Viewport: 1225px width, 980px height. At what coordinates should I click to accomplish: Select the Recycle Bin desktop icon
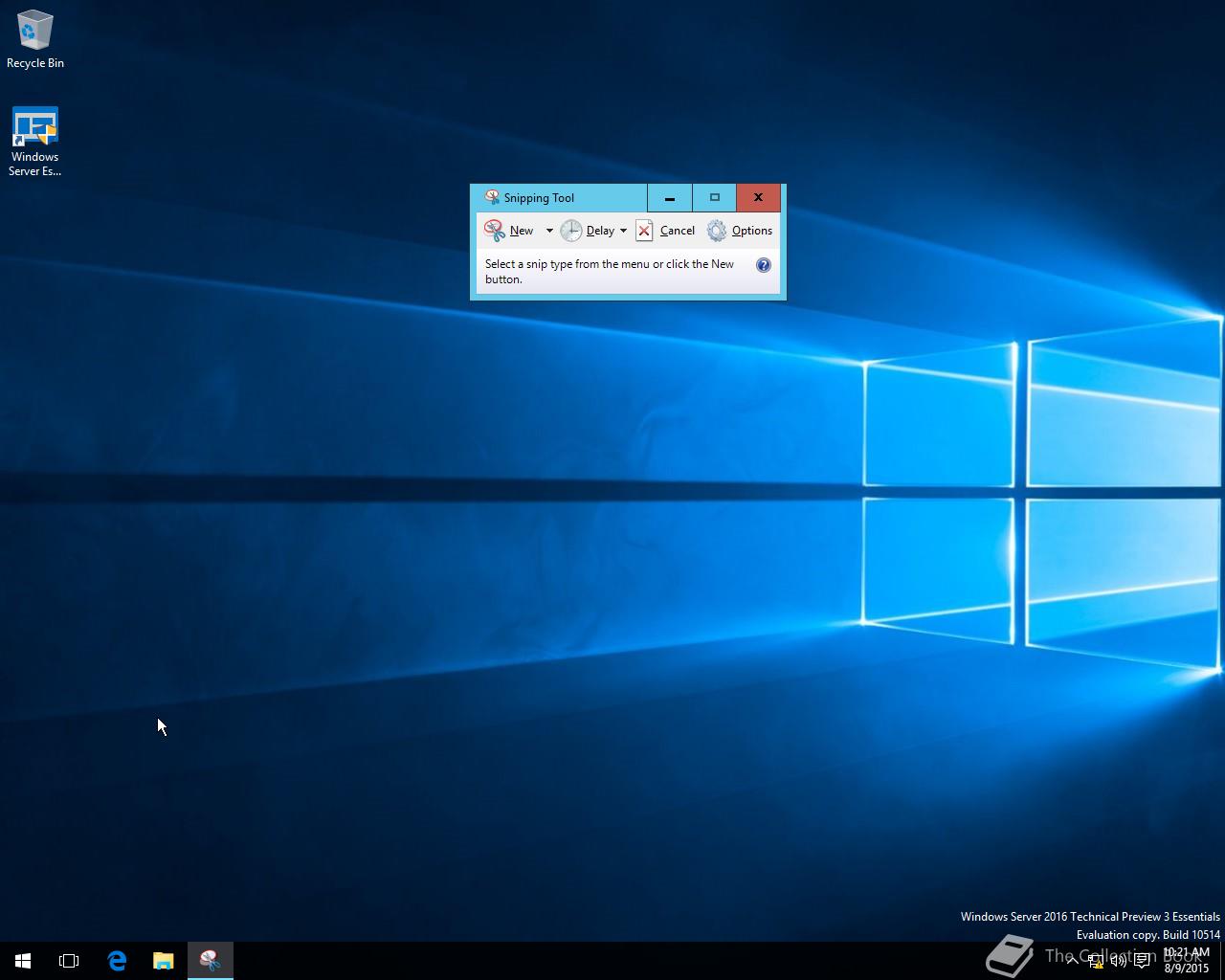tap(35, 40)
